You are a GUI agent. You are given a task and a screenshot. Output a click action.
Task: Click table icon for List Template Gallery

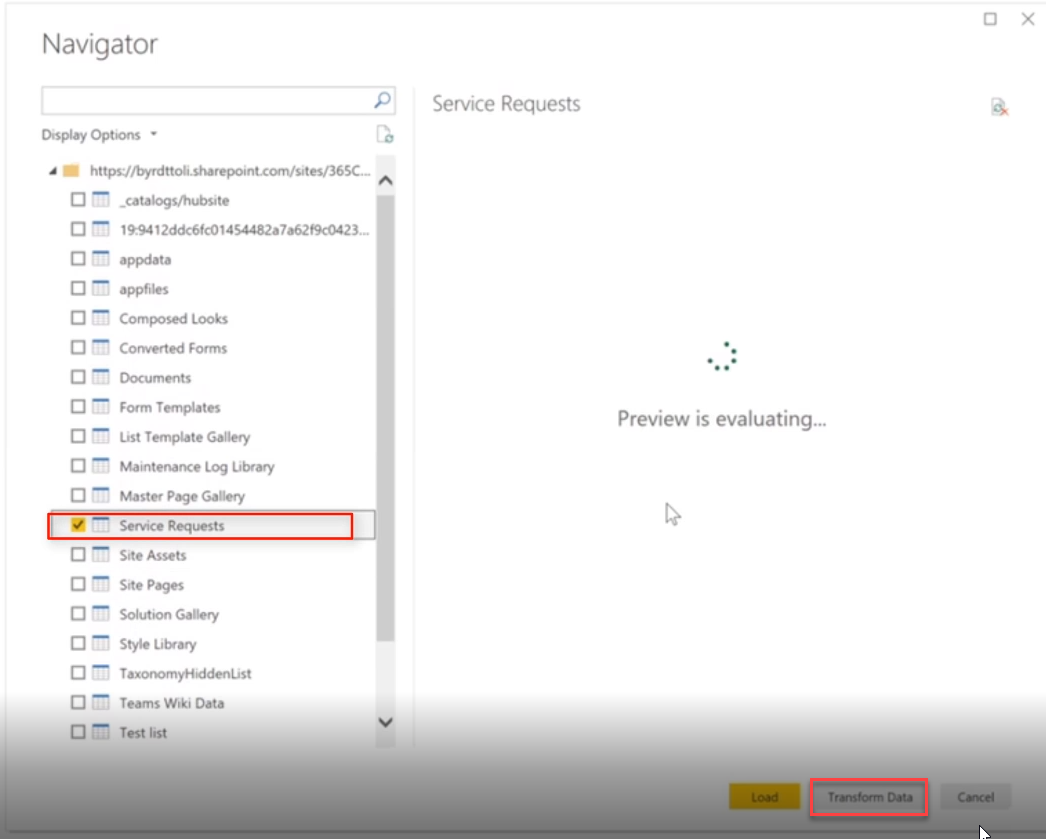pyautogui.click(x=101, y=436)
